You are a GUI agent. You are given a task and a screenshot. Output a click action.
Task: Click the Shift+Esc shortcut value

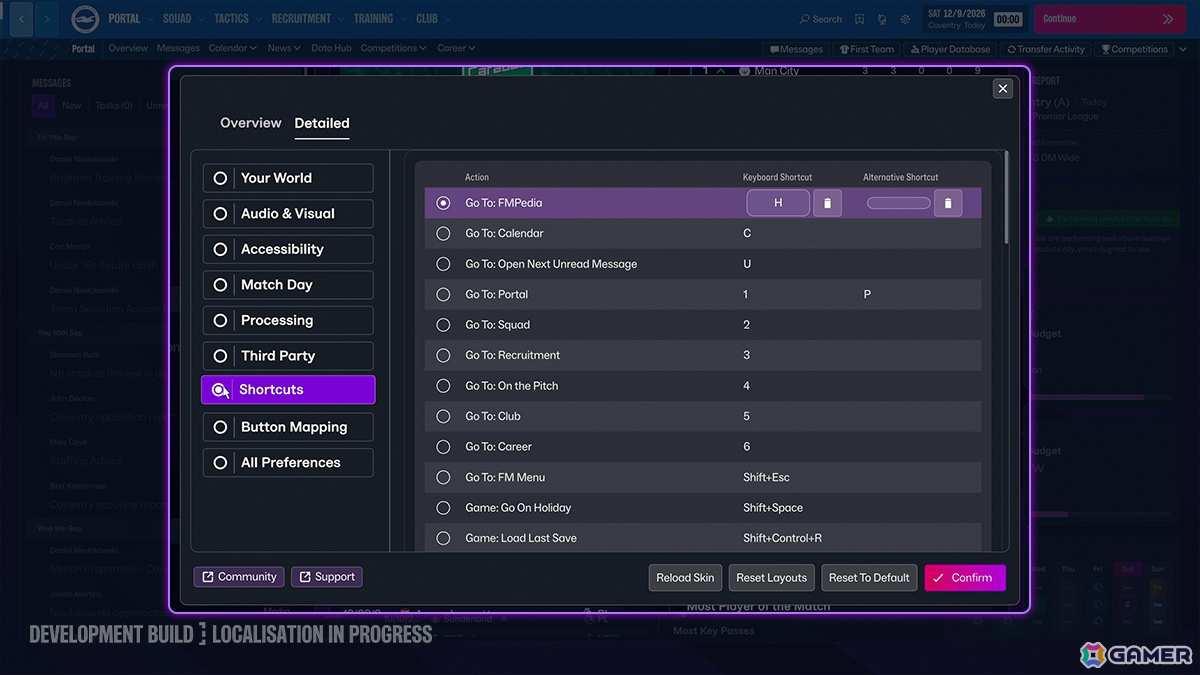(766, 477)
